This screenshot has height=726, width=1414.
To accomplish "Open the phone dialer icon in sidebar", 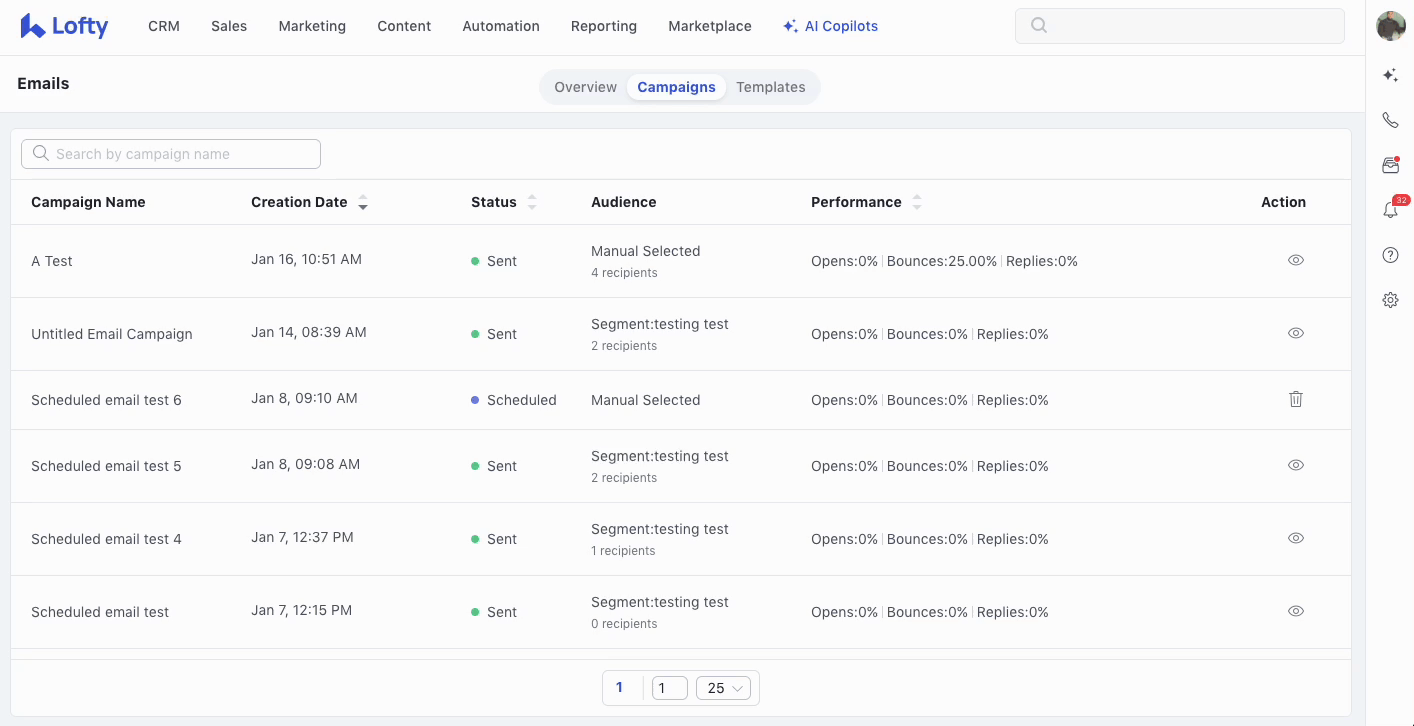I will (1390, 120).
